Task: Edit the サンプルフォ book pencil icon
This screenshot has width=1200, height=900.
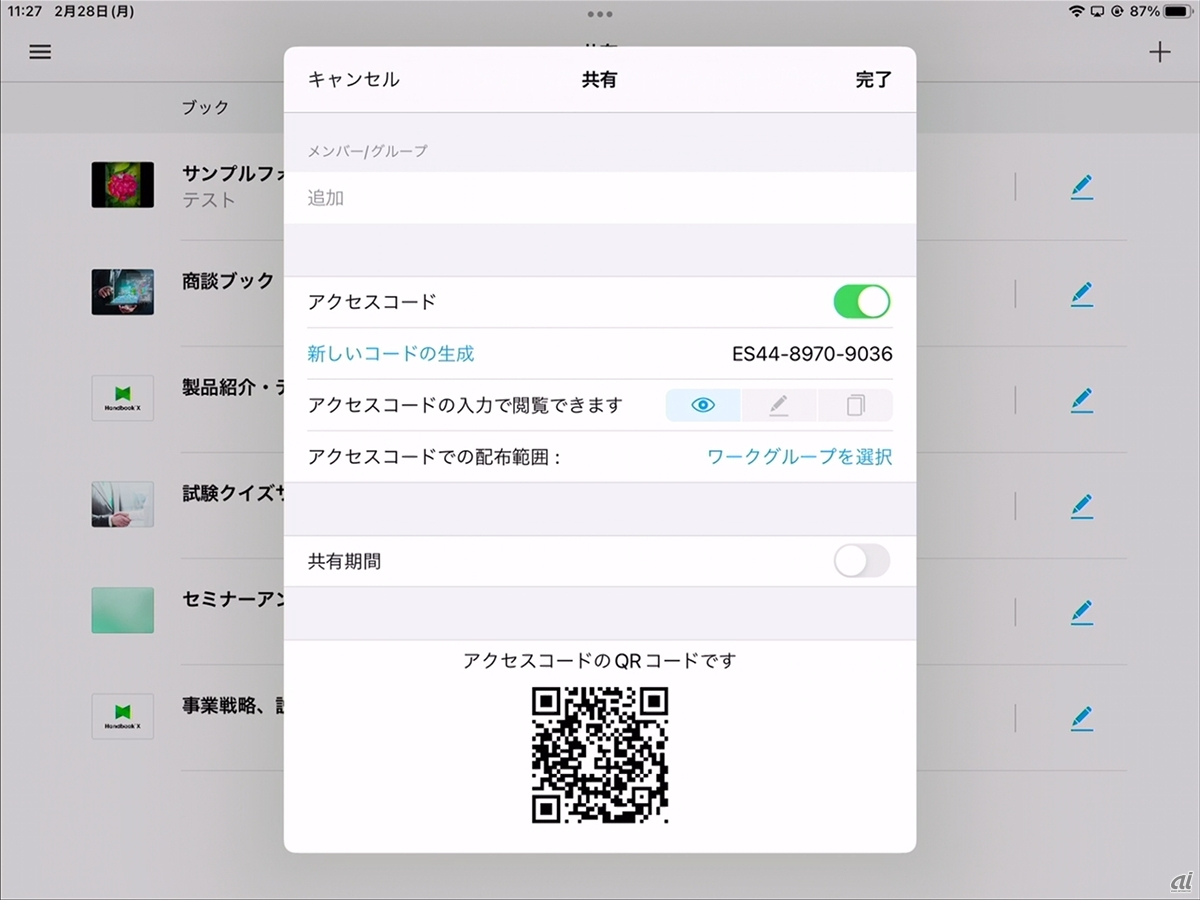Action: click(1081, 187)
